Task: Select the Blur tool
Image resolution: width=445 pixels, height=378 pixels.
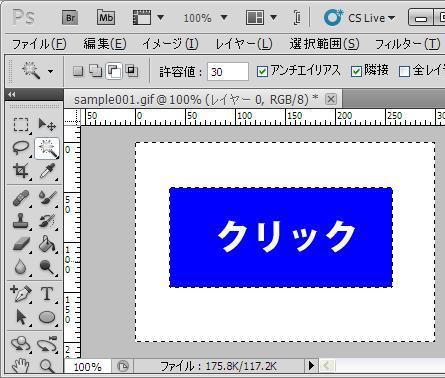Action: [21, 267]
